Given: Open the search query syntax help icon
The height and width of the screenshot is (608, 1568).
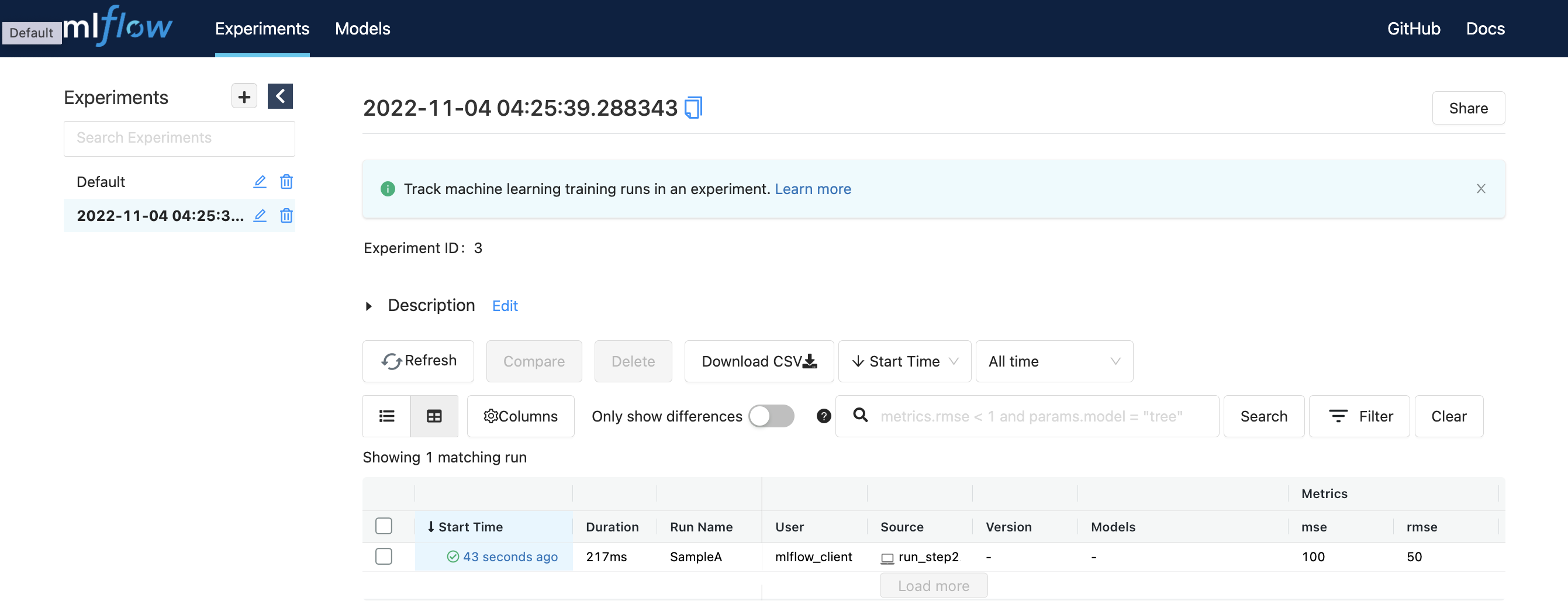Looking at the screenshot, I should tap(823, 416).
